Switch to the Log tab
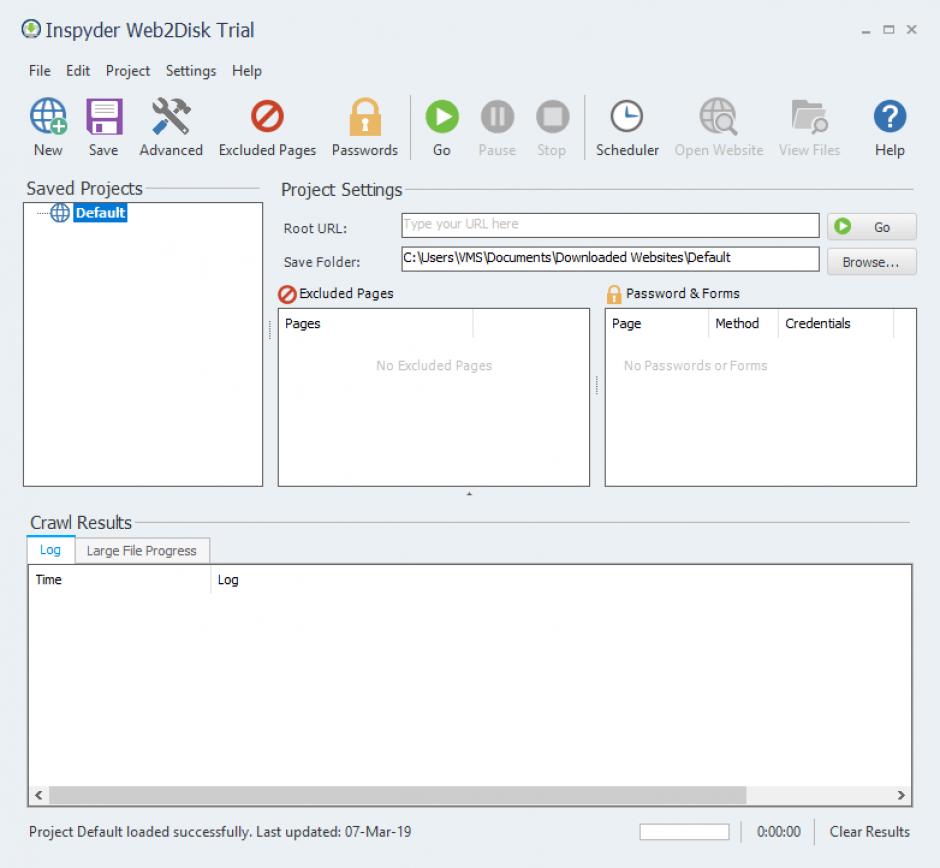This screenshot has height=868, width=940. point(50,550)
